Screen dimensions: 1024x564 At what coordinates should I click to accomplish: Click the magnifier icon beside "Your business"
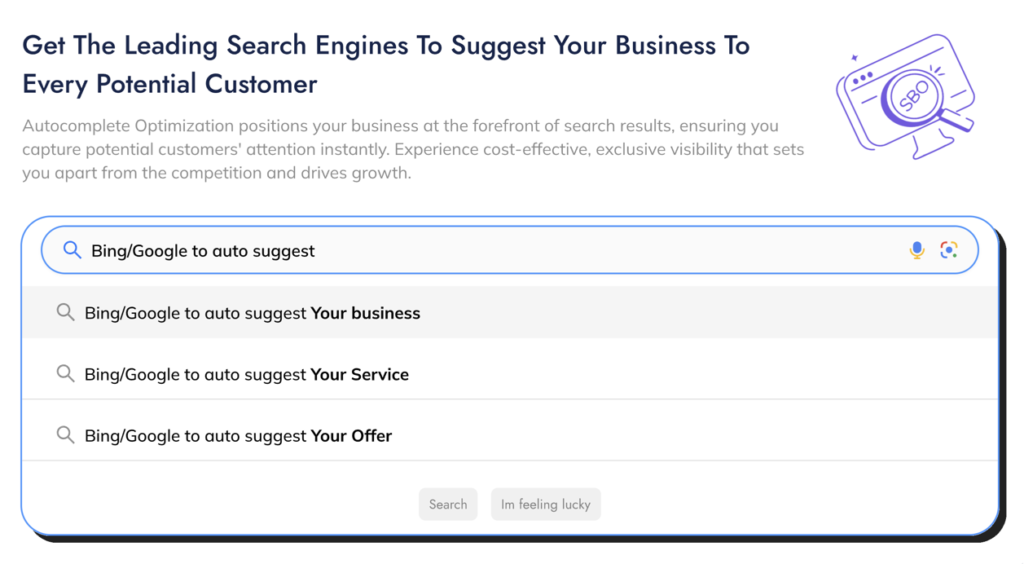[65, 313]
